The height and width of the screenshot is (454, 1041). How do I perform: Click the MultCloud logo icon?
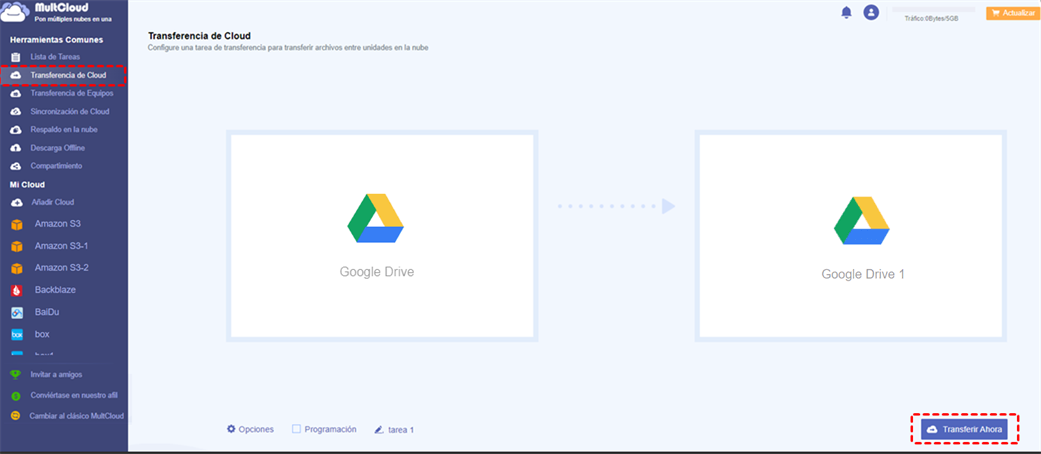pyautogui.click(x=15, y=11)
